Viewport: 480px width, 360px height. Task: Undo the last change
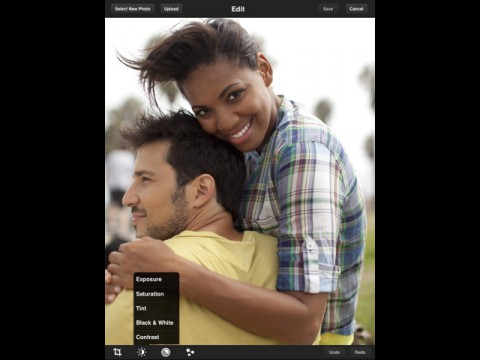(x=334, y=352)
